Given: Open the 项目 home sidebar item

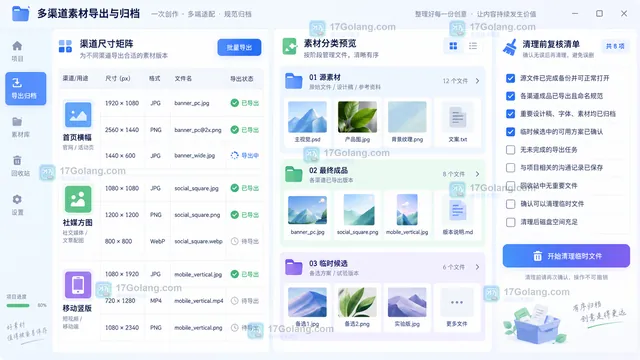Looking at the screenshot, I should (17, 51).
